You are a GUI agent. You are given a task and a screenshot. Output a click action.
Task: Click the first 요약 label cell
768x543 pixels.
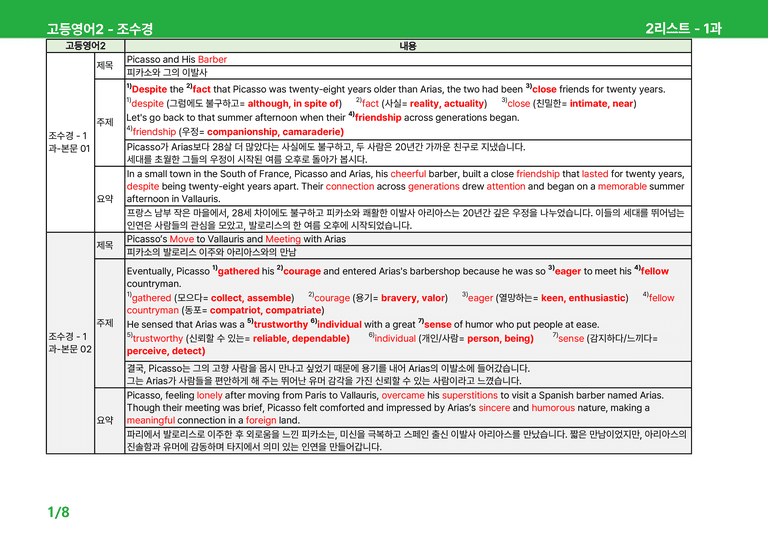[109, 199]
